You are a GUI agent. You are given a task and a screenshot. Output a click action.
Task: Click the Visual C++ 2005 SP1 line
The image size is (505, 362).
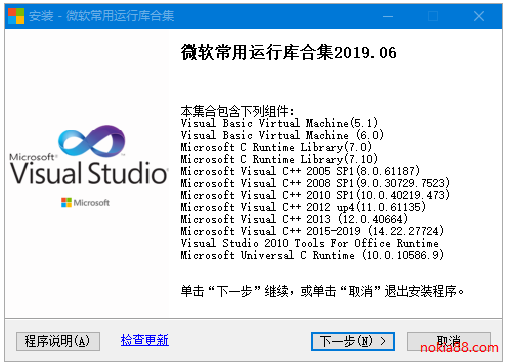pos(300,171)
